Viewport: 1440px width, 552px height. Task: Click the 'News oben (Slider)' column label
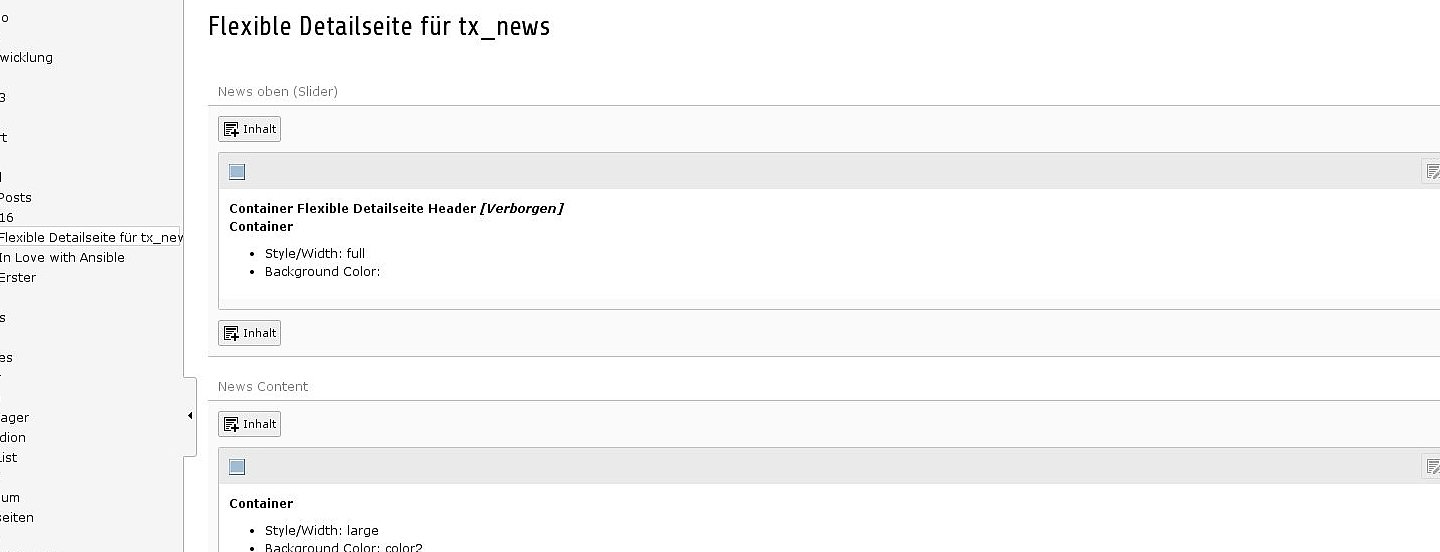pos(278,91)
